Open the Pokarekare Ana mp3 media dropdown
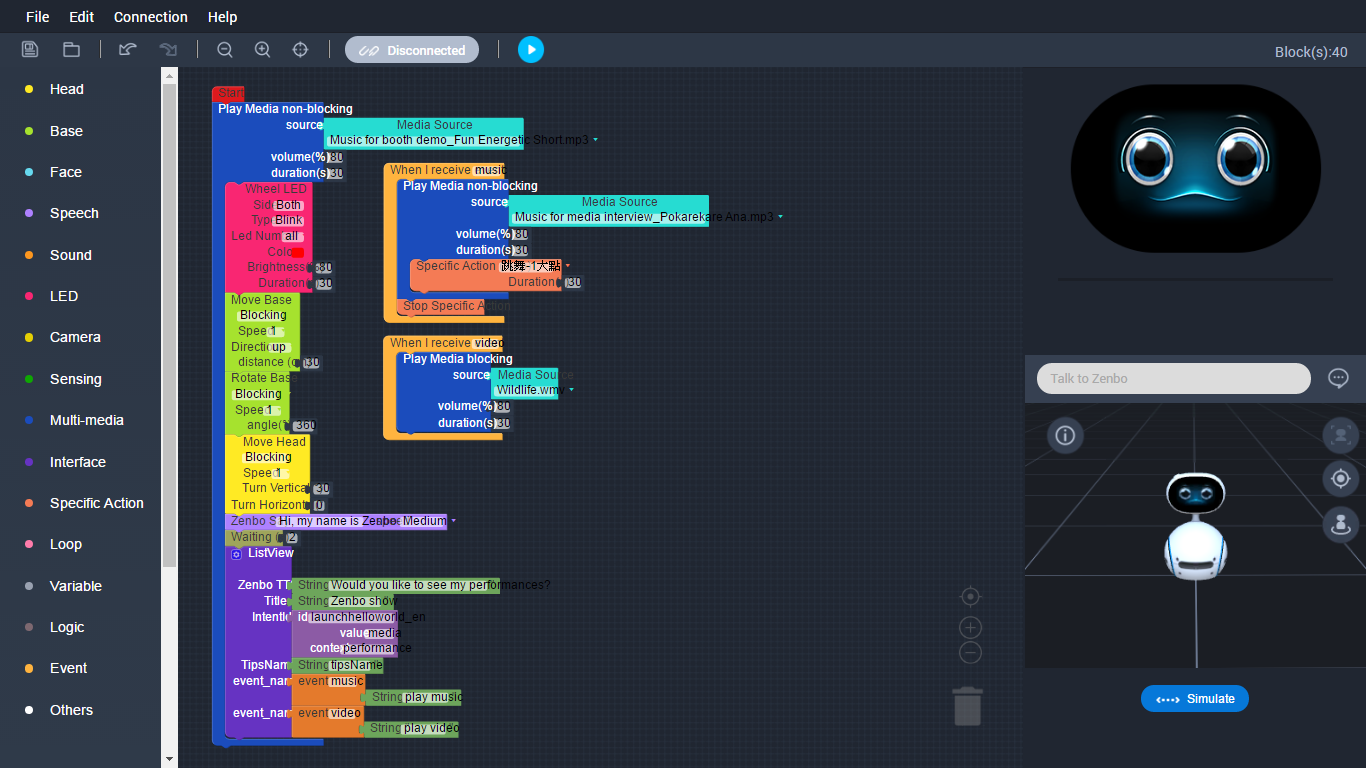This screenshot has width=1366, height=768. 780,217
